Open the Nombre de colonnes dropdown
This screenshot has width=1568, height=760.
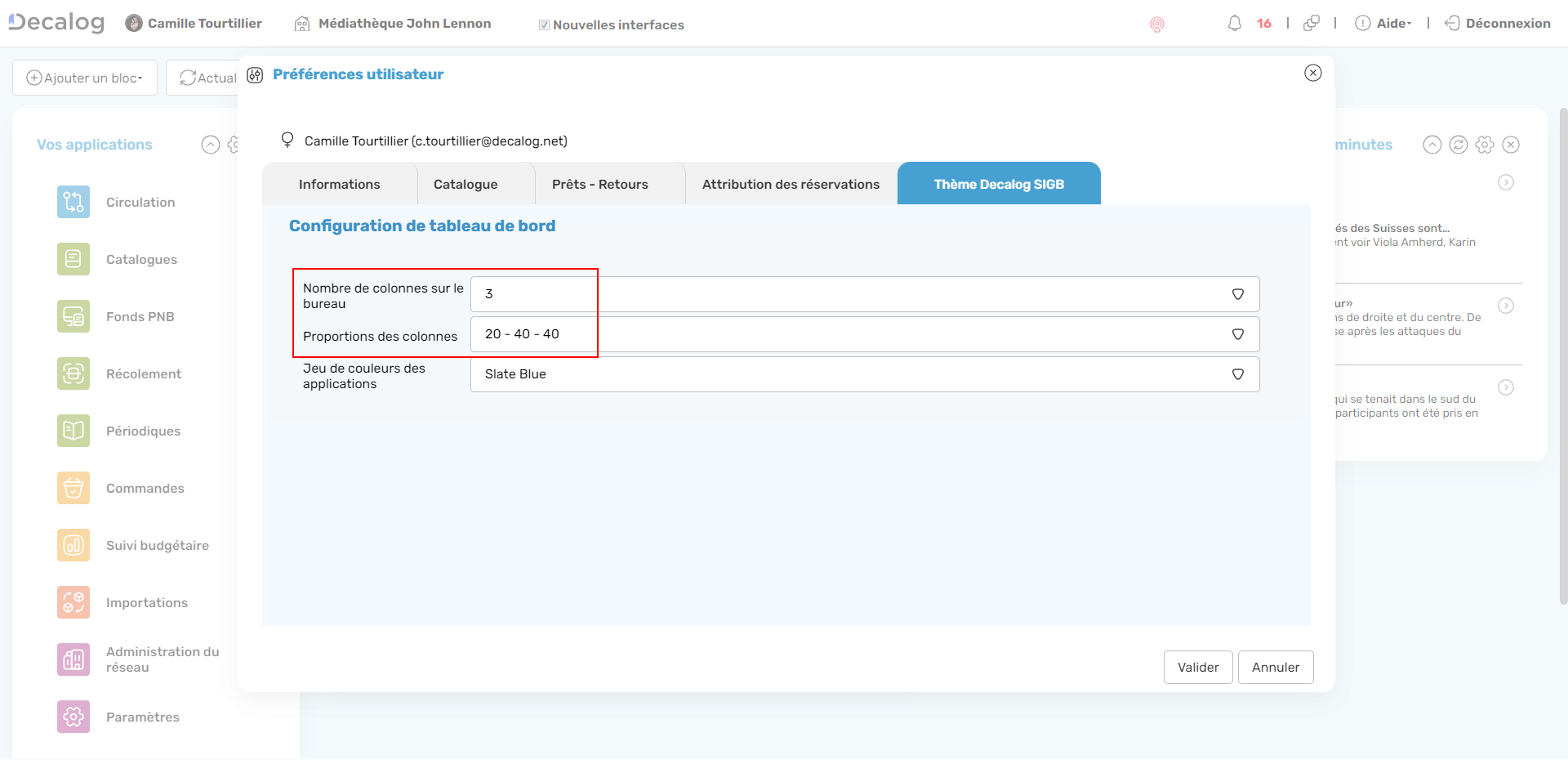[1238, 294]
